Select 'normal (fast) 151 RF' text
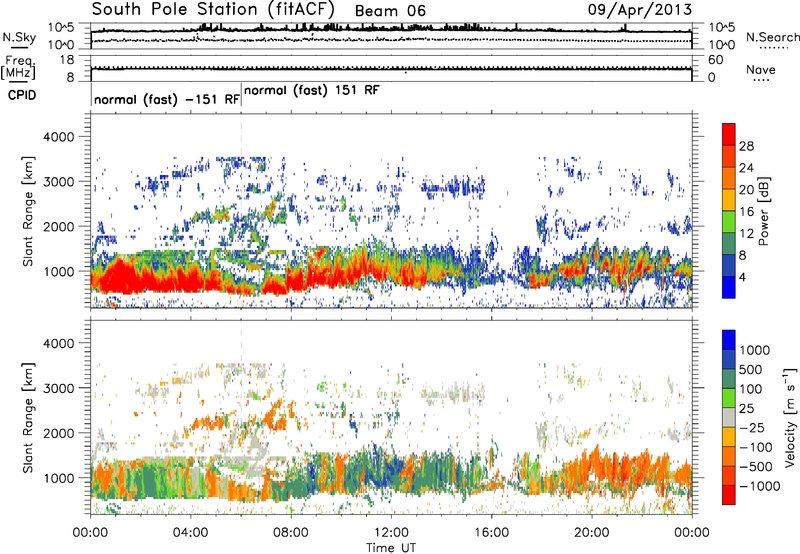The height and width of the screenshot is (554, 800). [x=312, y=91]
